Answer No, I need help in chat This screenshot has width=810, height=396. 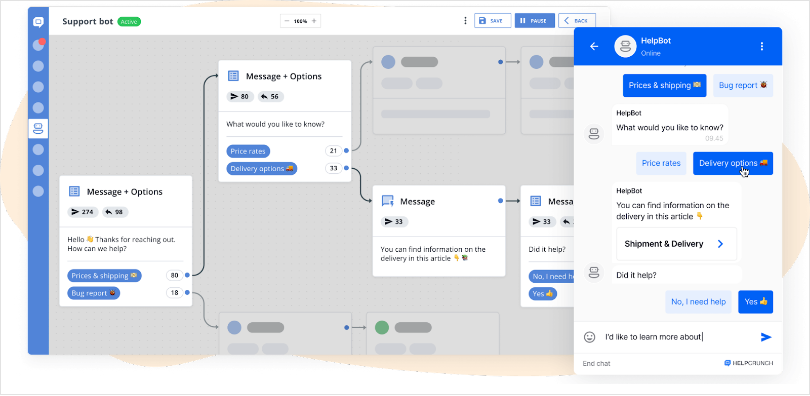tap(698, 302)
